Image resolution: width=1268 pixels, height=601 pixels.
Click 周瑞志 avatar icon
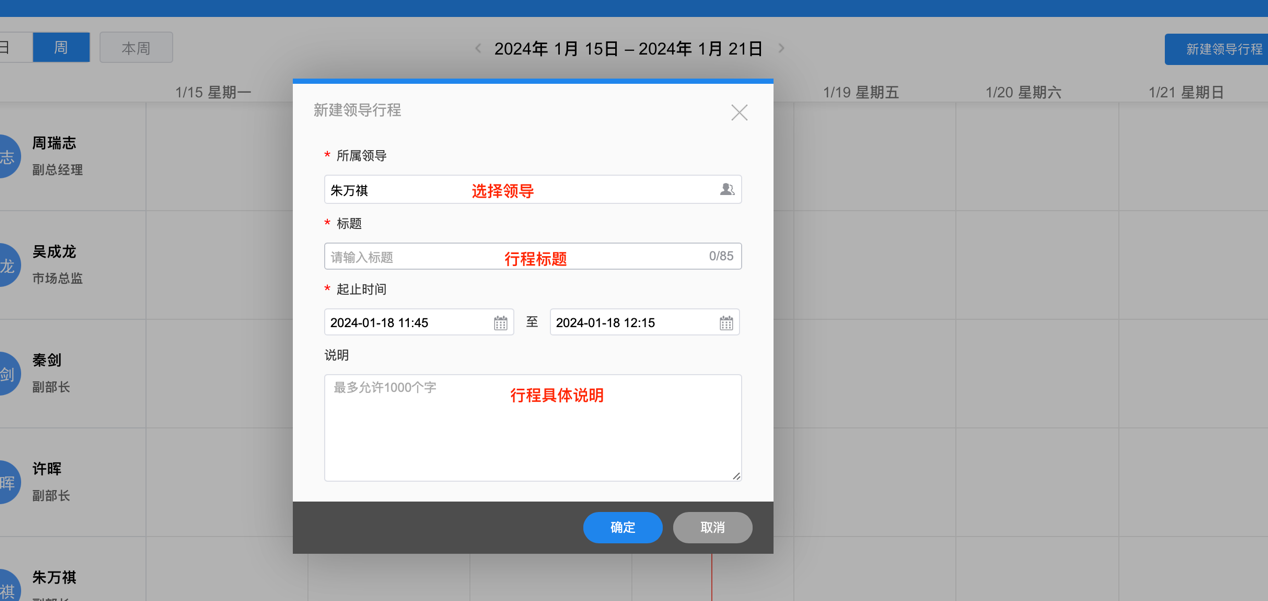[7, 157]
